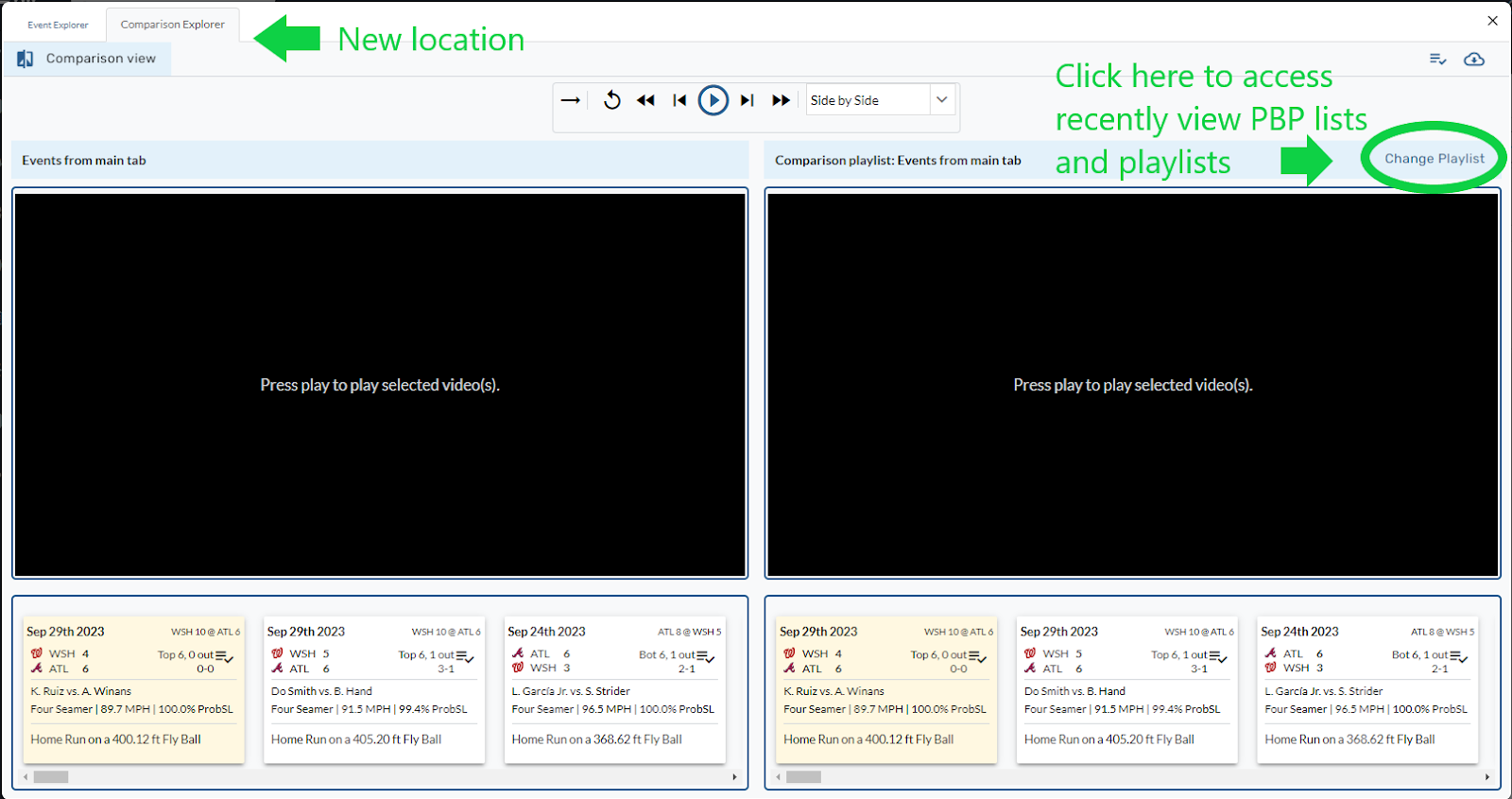Click the fast-forward double-arrow icon
This screenshot has width=1512, height=799.
(781, 100)
